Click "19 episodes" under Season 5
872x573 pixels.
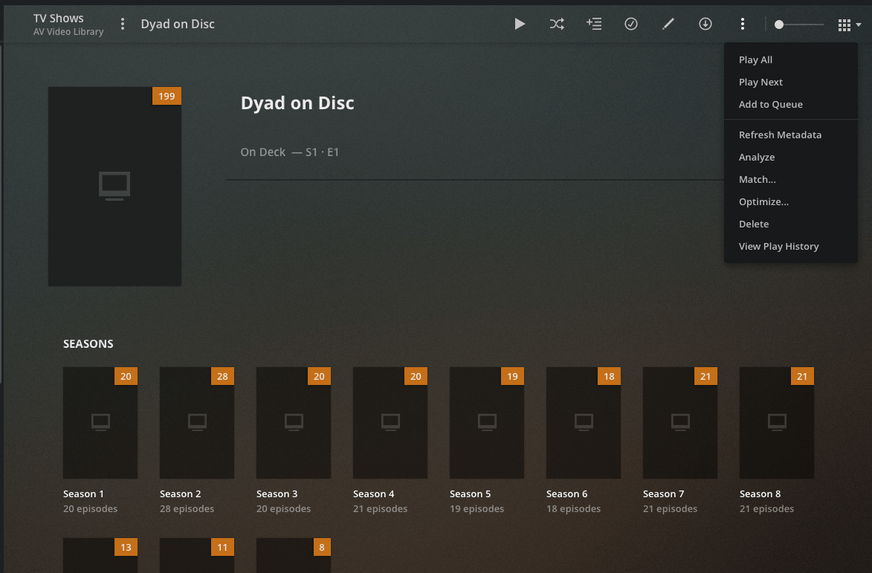coord(477,508)
